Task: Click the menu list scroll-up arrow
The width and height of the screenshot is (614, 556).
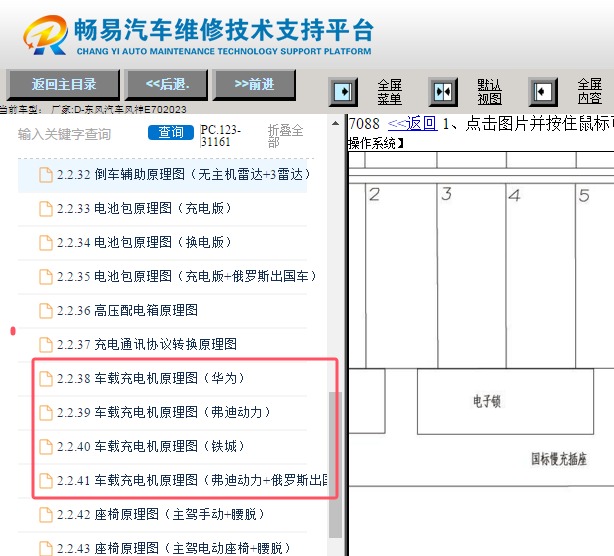Action: pos(335,123)
